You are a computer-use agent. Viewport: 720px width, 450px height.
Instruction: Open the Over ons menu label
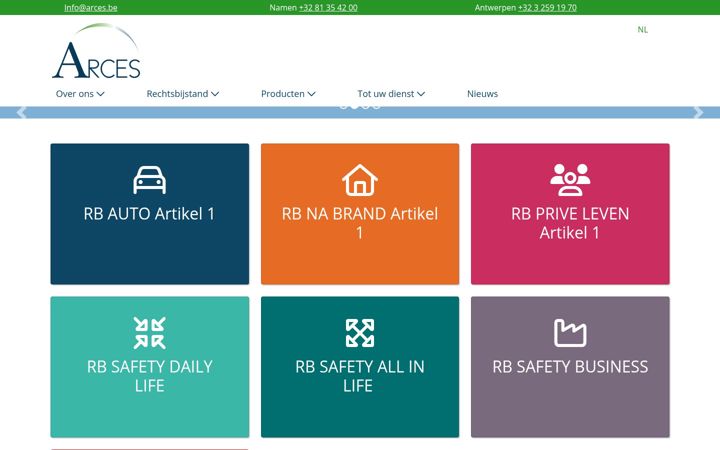point(74,94)
